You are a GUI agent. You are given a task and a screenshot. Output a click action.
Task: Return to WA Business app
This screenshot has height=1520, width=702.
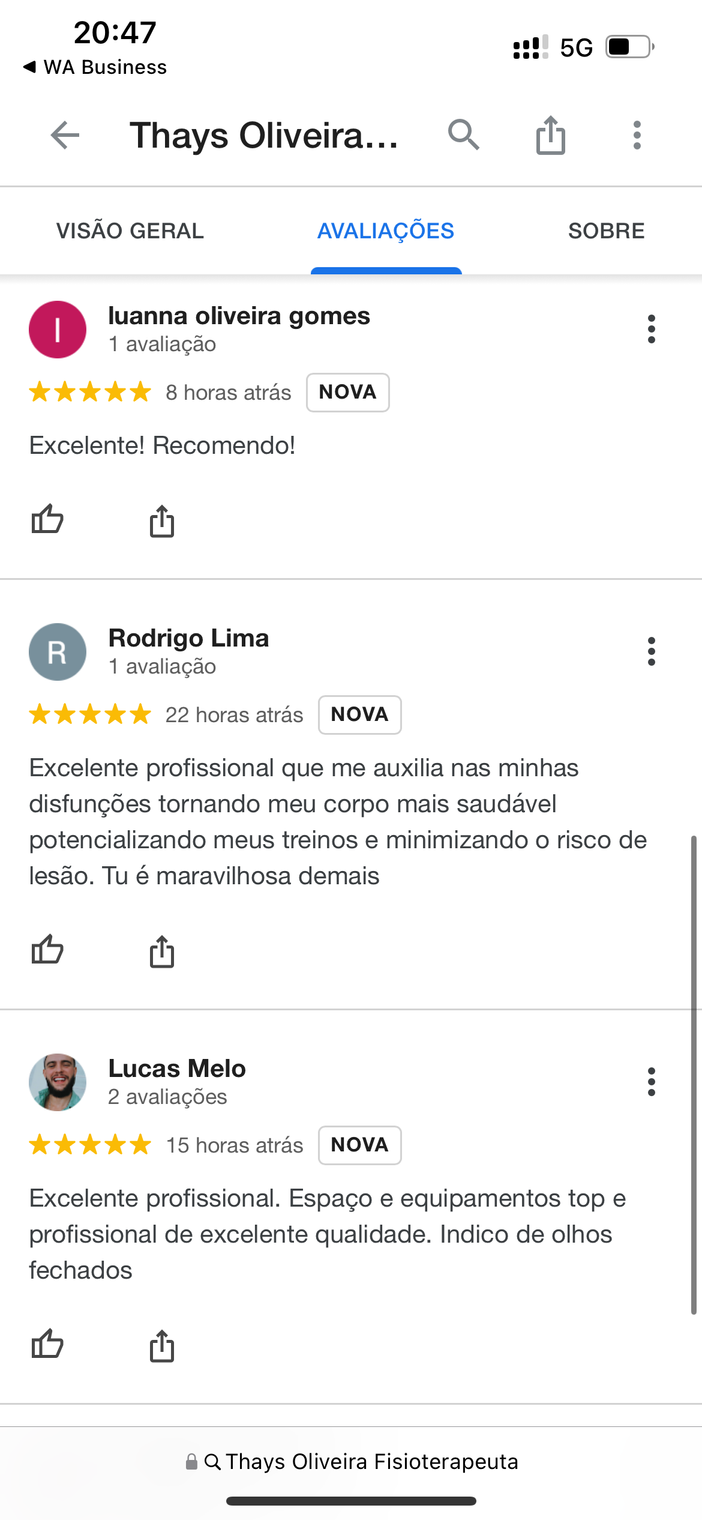point(95,67)
